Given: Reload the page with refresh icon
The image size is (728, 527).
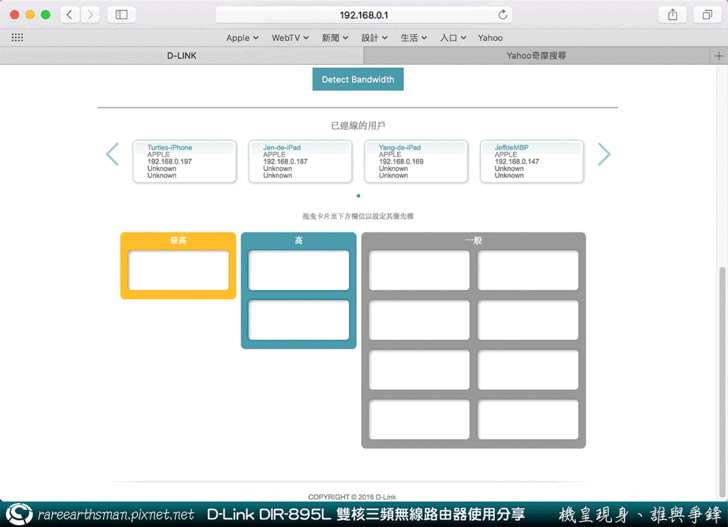Looking at the screenshot, I should point(502,15).
